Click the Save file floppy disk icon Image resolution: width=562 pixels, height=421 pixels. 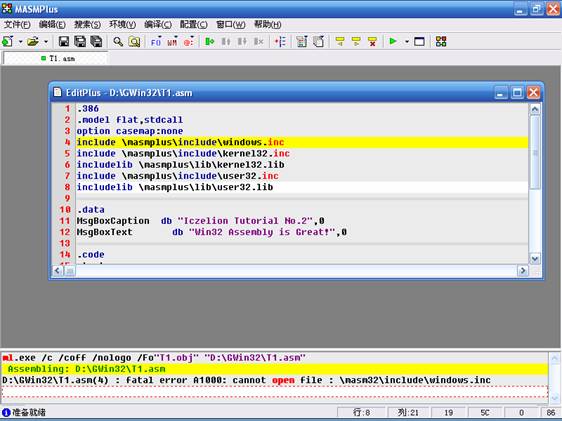tap(64, 42)
